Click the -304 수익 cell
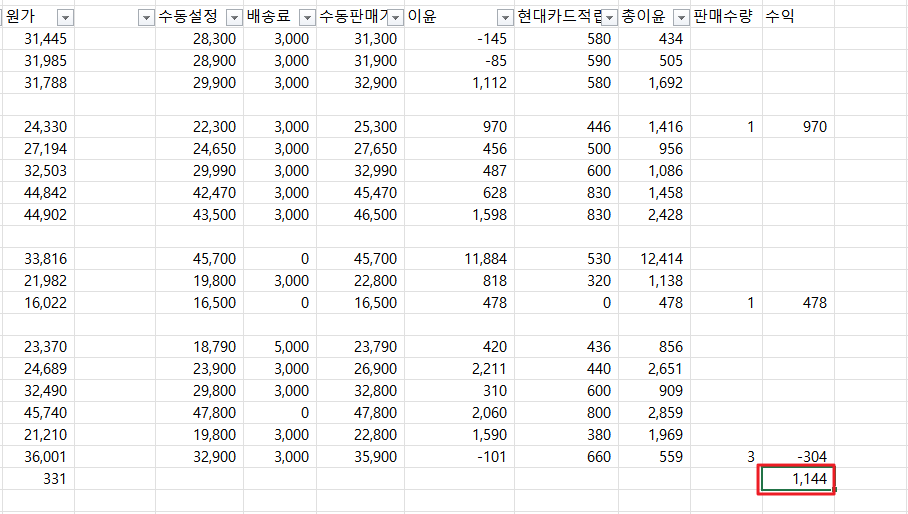 tap(798, 457)
